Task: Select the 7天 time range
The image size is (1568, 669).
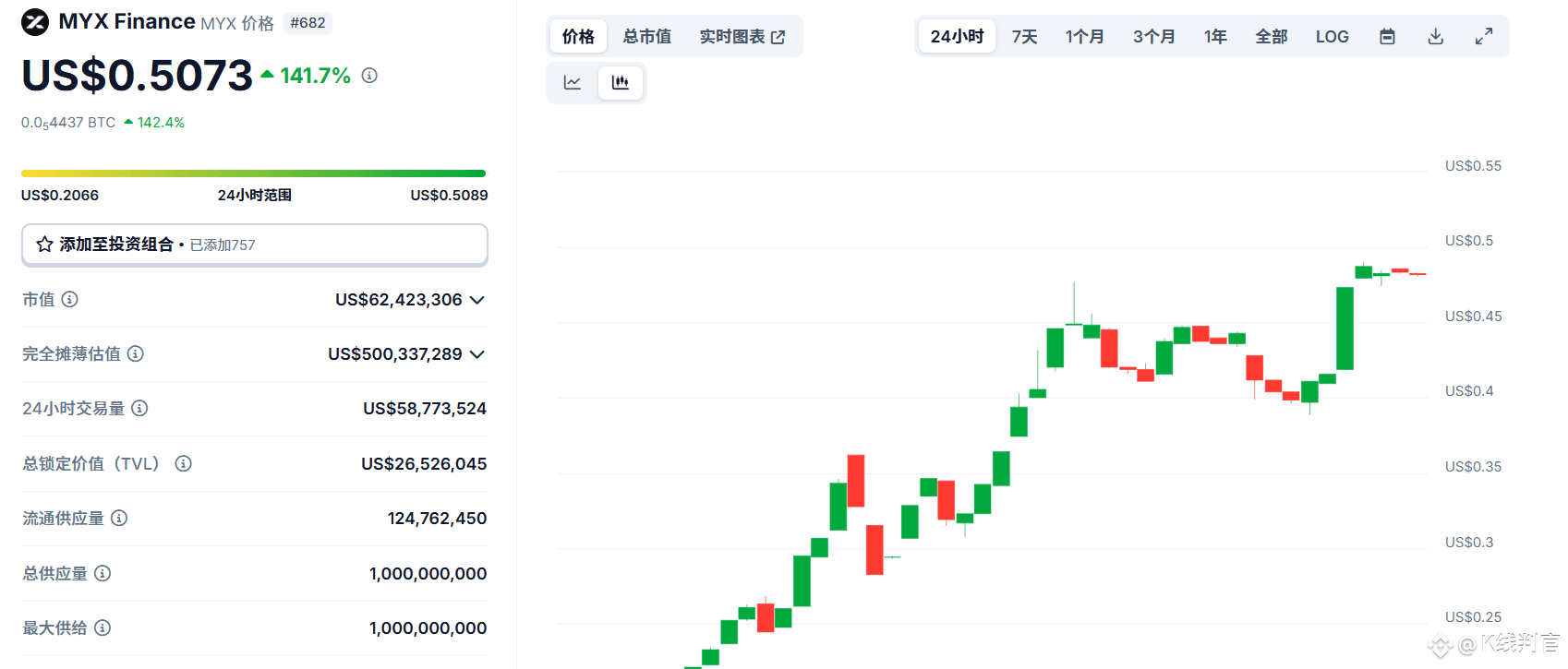Action: pyautogui.click(x=1025, y=37)
